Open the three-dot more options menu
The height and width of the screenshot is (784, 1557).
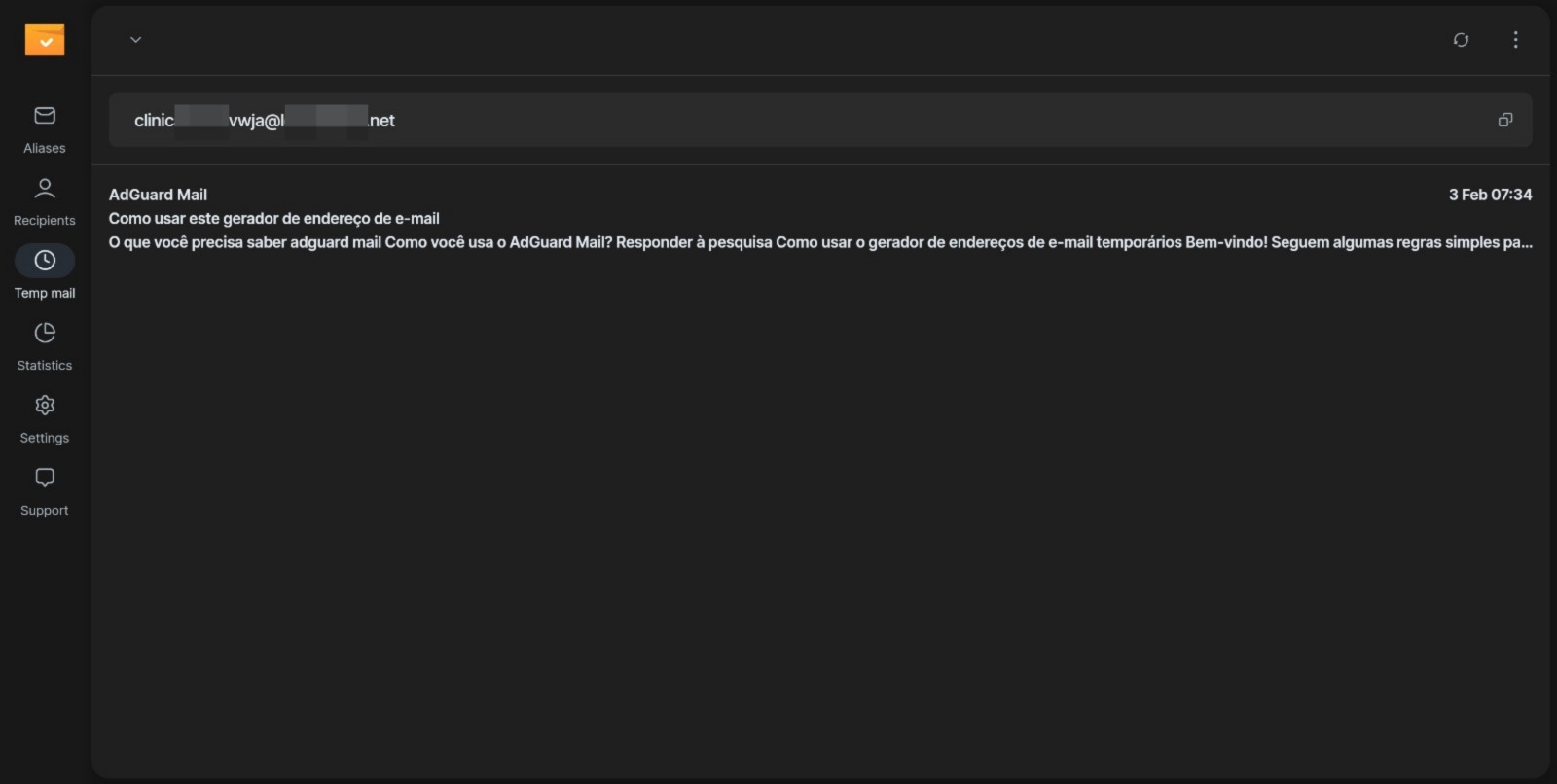[x=1515, y=40]
